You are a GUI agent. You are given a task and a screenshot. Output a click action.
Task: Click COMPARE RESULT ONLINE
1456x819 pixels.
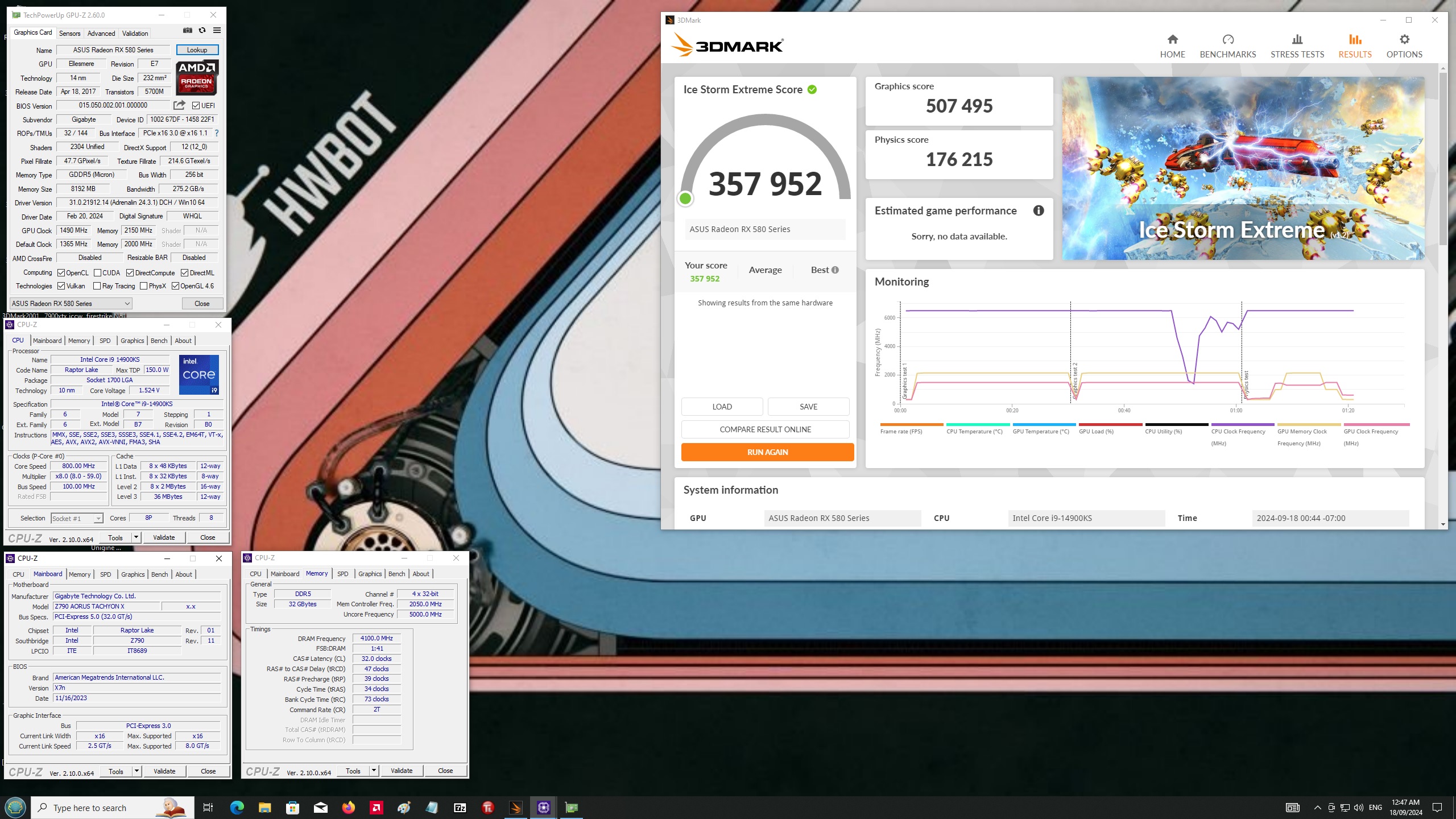tap(765, 429)
